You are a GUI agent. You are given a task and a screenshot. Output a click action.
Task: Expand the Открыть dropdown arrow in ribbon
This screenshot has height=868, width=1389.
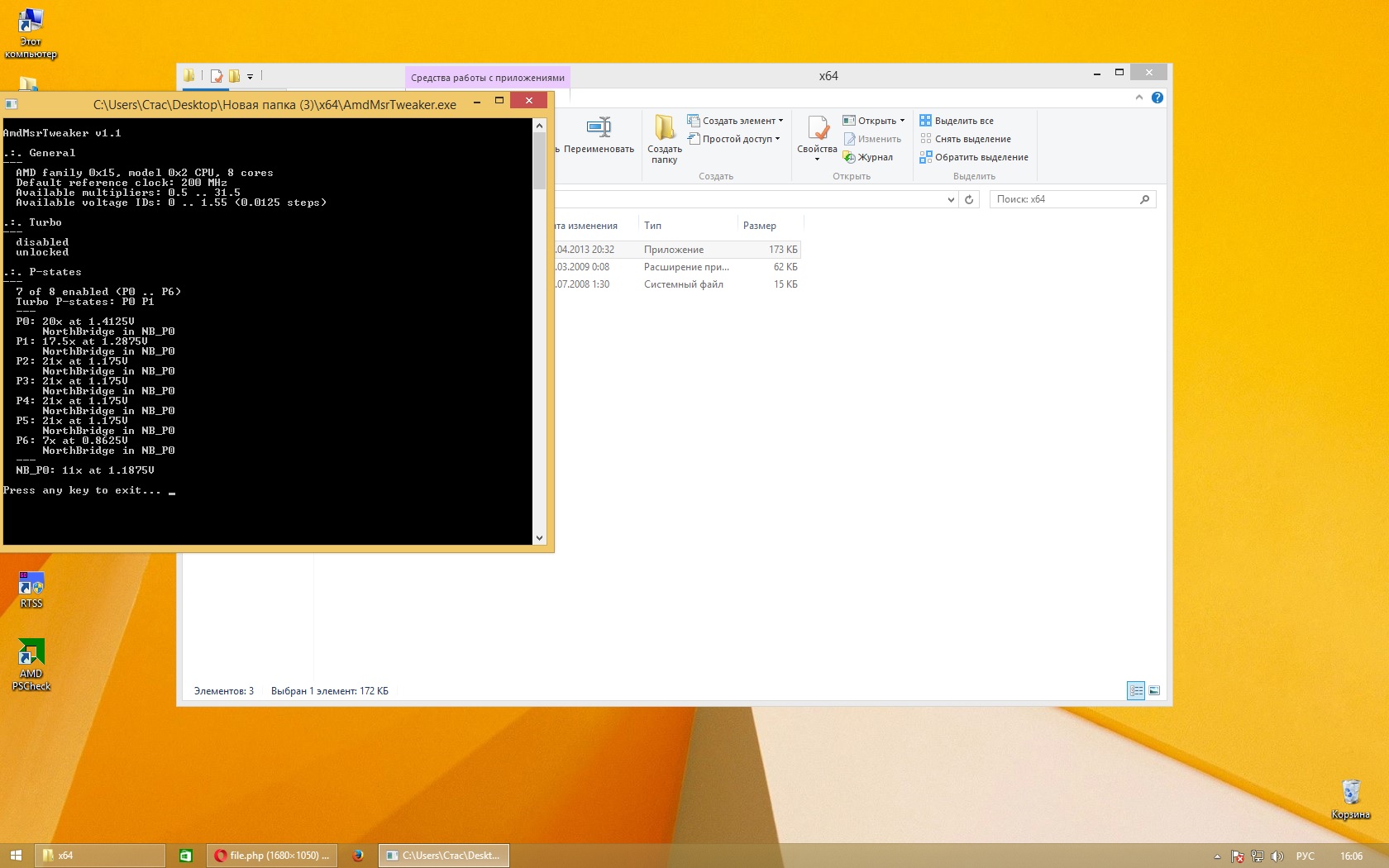coord(902,121)
